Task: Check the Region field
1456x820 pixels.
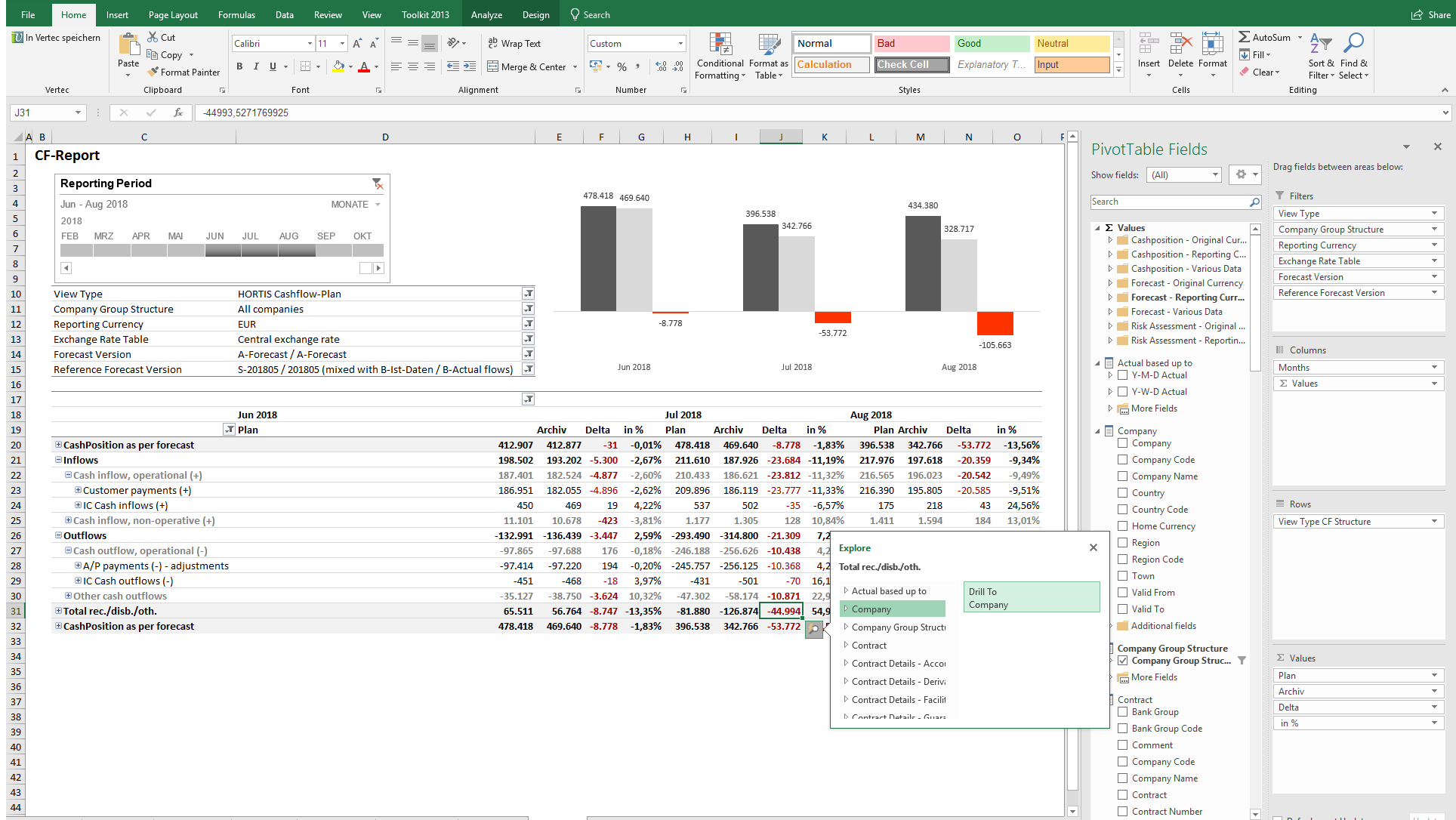Action: 1122,543
